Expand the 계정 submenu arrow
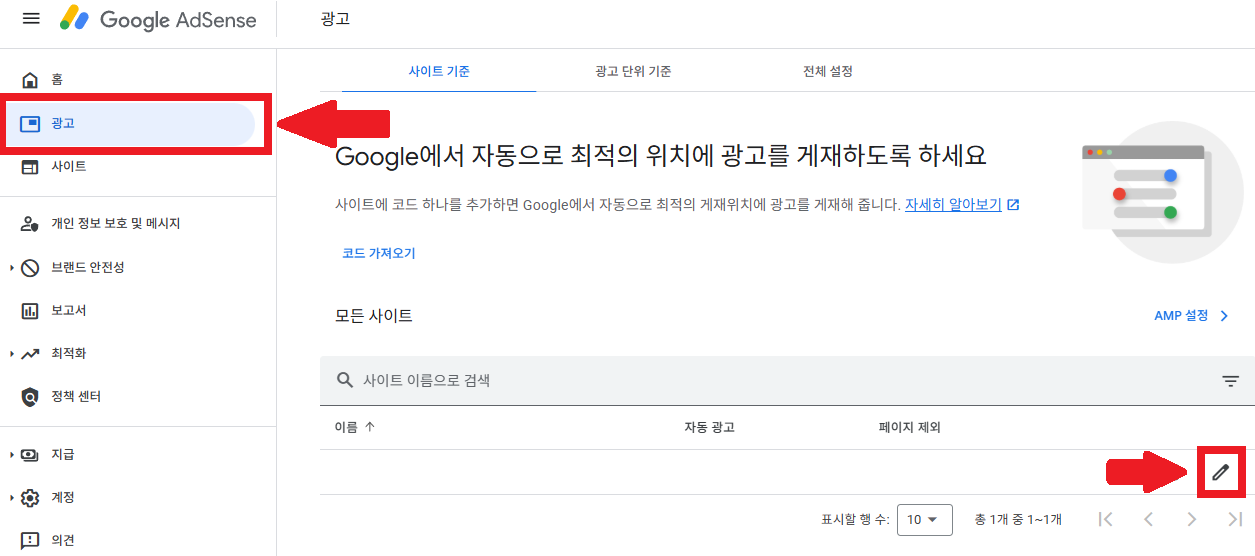1255x556 pixels. coord(11,498)
